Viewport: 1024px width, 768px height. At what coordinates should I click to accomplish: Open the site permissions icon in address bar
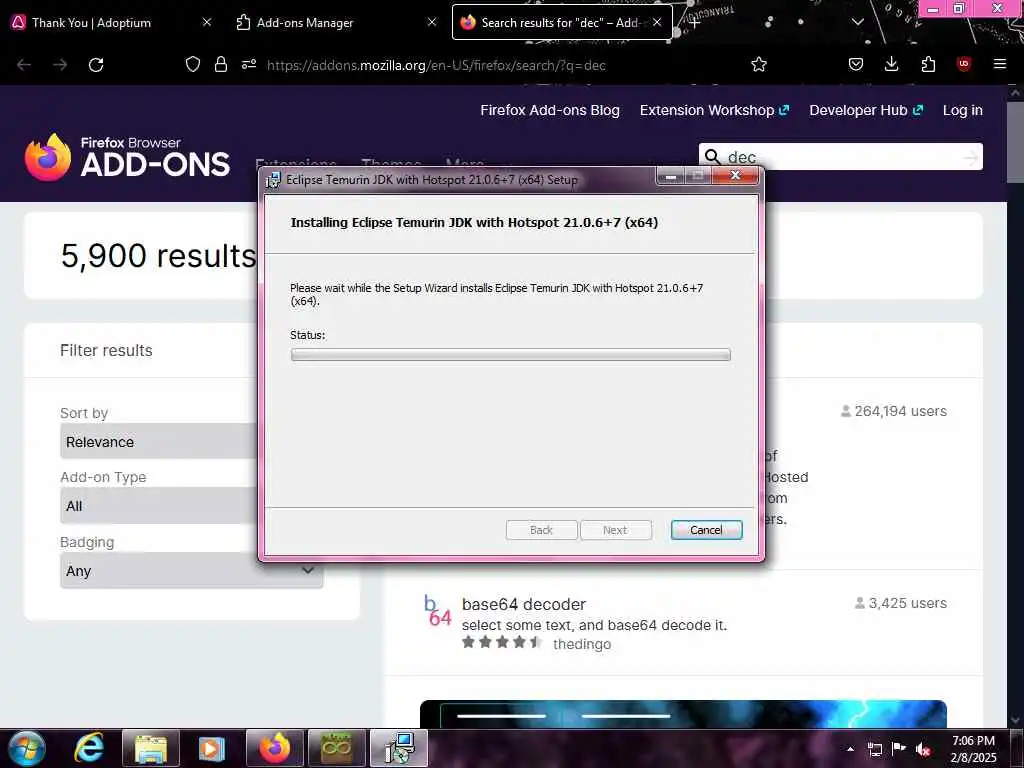click(249, 64)
